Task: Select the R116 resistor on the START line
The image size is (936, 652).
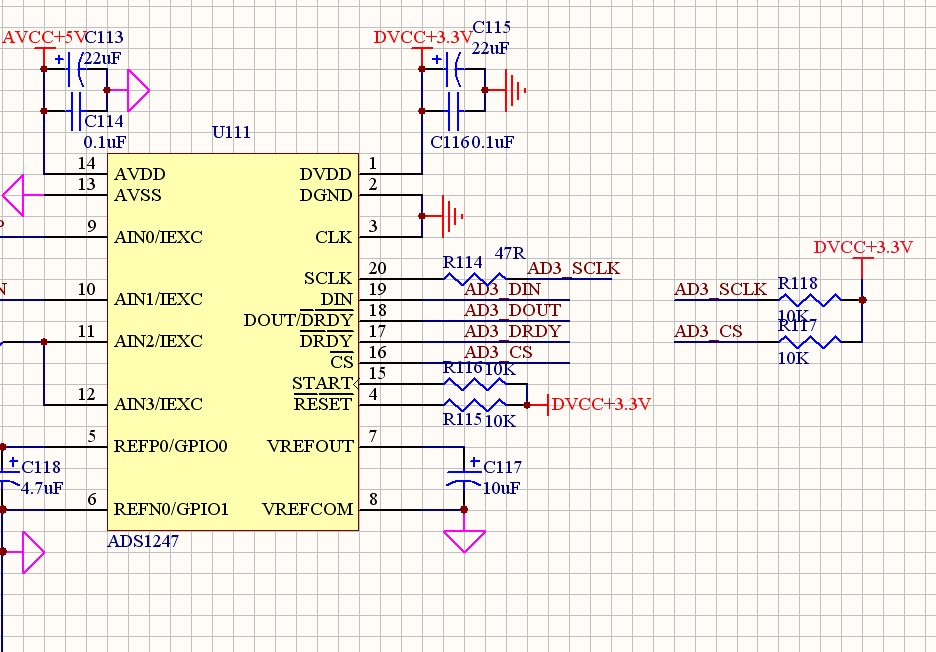Action: click(475, 384)
